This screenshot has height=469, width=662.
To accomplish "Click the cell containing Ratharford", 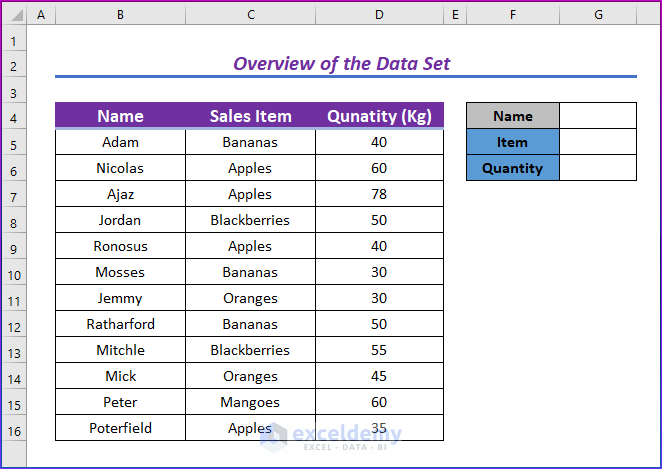I will [120, 324].
